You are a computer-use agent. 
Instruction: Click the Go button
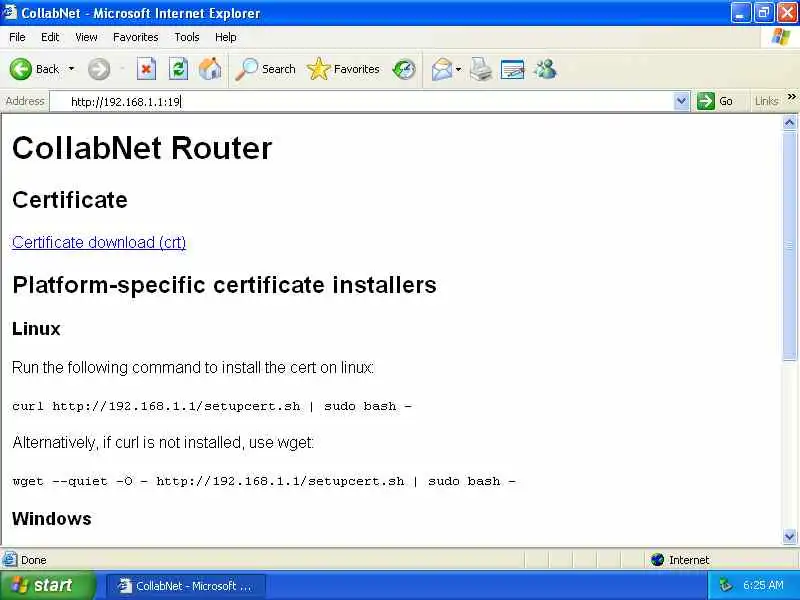(x=715, y=101)
